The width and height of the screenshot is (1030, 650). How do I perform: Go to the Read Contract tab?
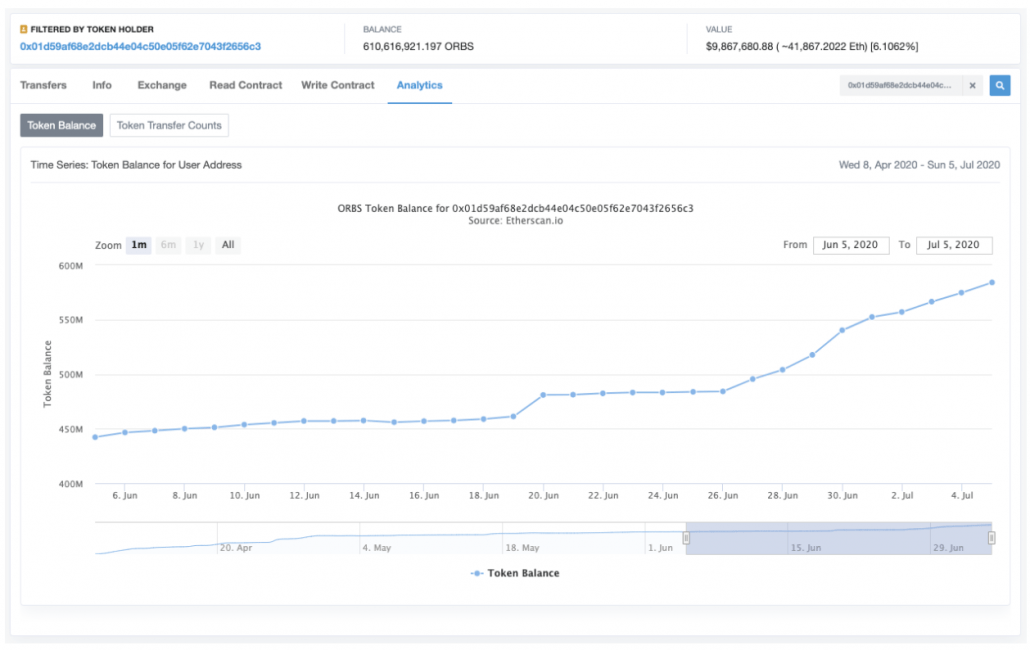pyautogui.click(x=246, y=85)
